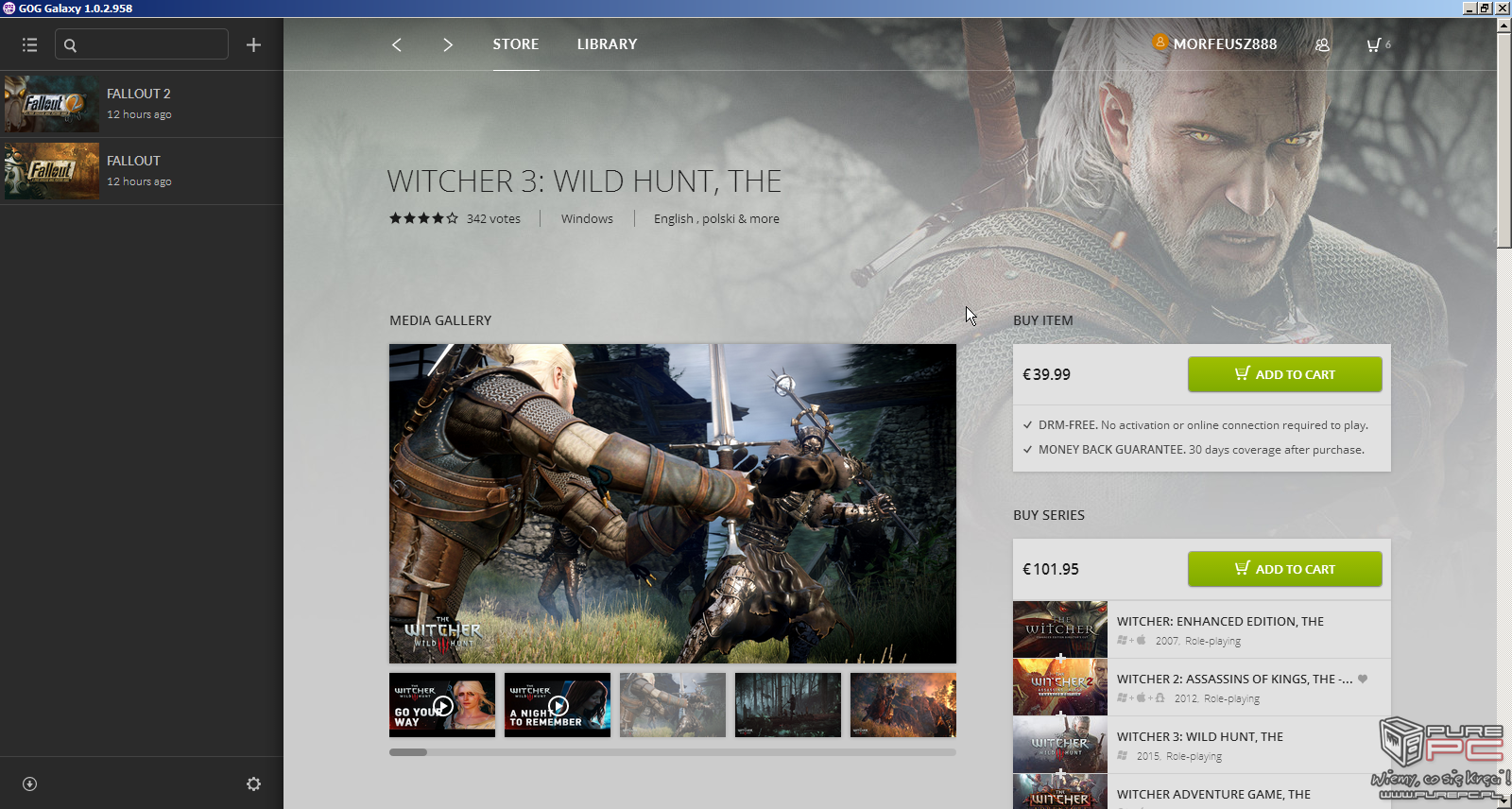Click the scrollbar up arrow
The width and height of the screenshot is (1512, 809).
coord(1503,25)
